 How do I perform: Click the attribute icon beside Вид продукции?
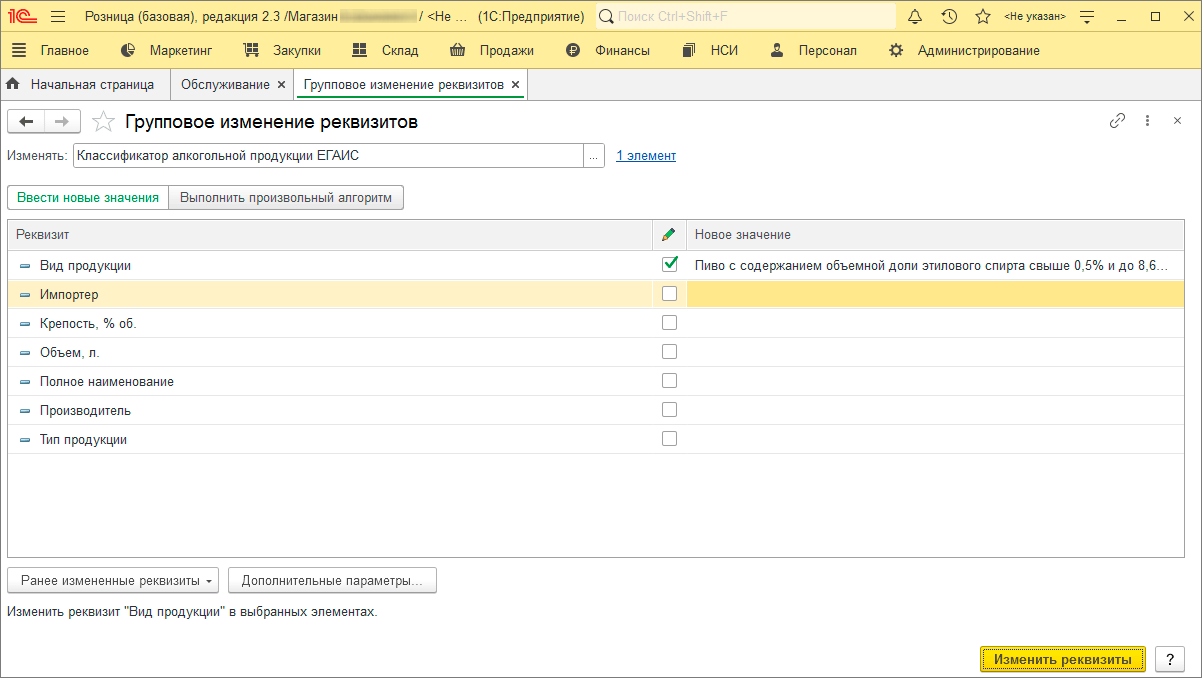click(25, 266)
